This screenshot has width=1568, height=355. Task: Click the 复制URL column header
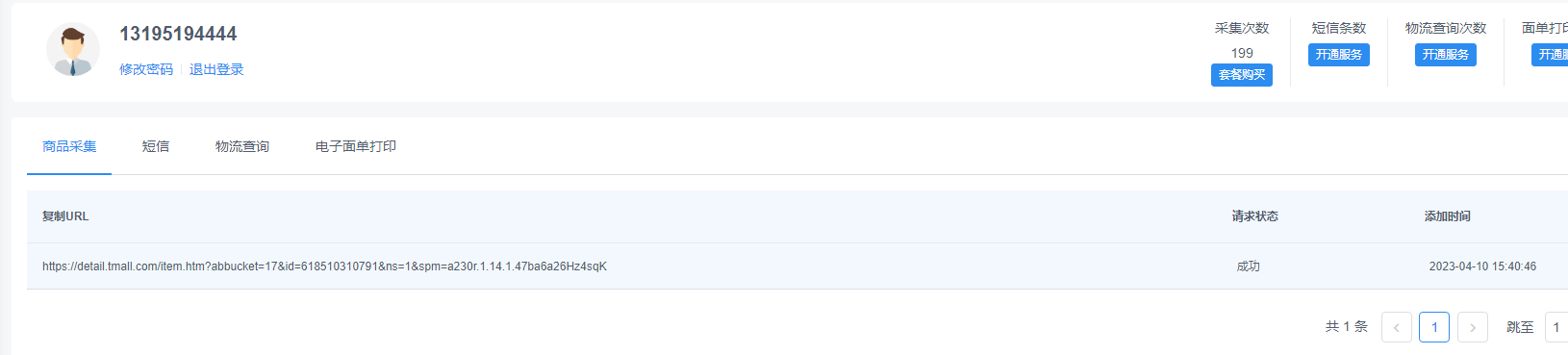tap(65, 216)
